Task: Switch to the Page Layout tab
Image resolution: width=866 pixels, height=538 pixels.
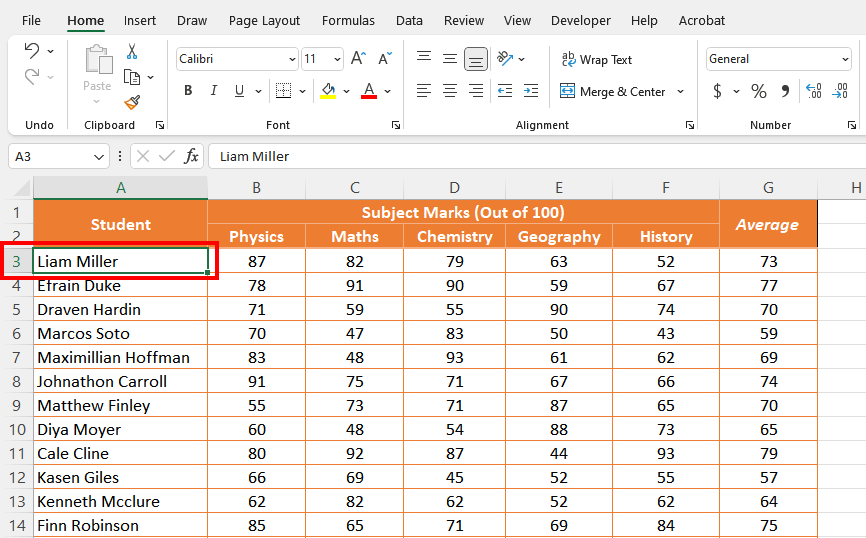Action: click(x=264, y=20)
